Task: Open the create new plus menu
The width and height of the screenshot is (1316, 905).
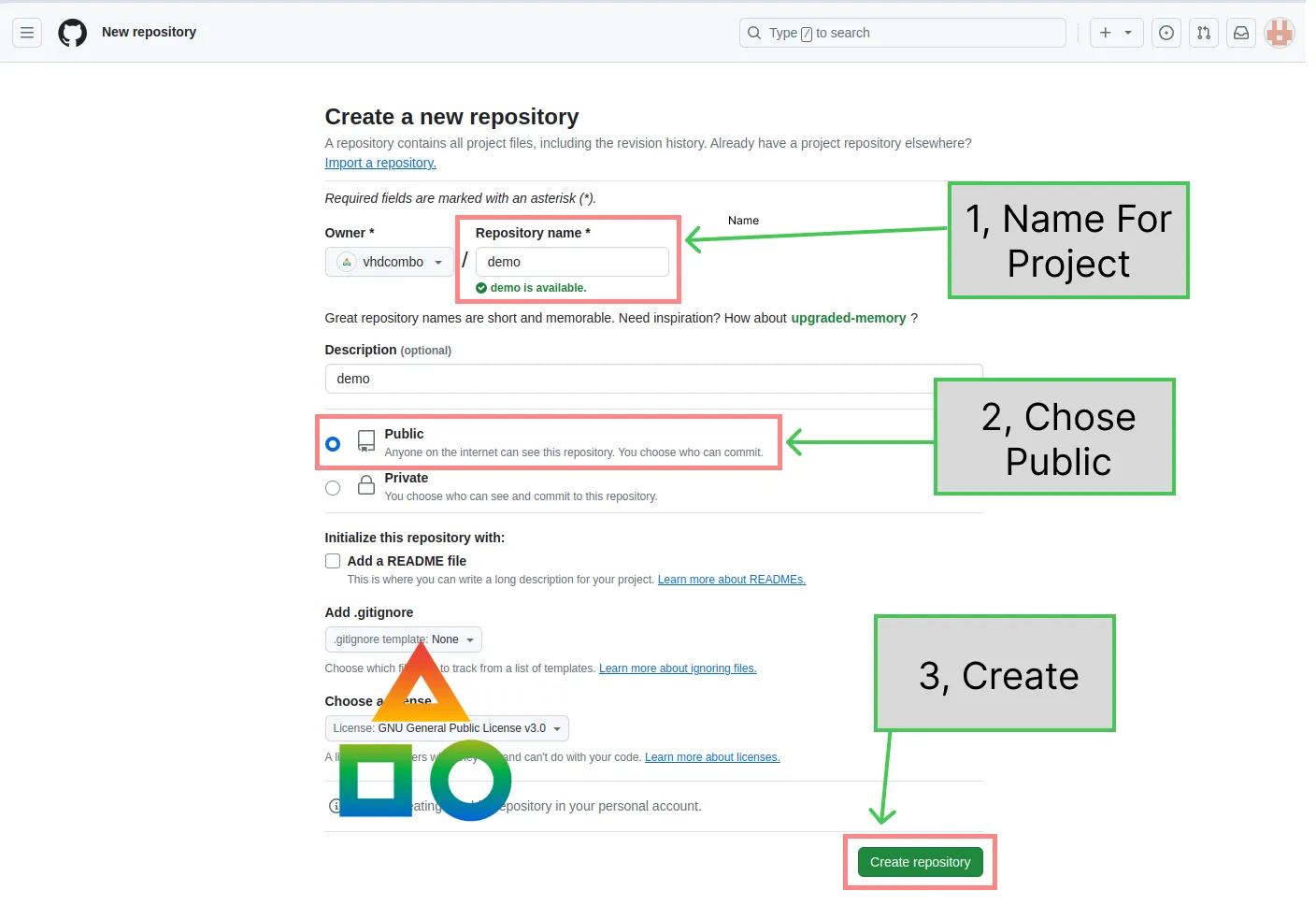Action: pos(1116,33)
